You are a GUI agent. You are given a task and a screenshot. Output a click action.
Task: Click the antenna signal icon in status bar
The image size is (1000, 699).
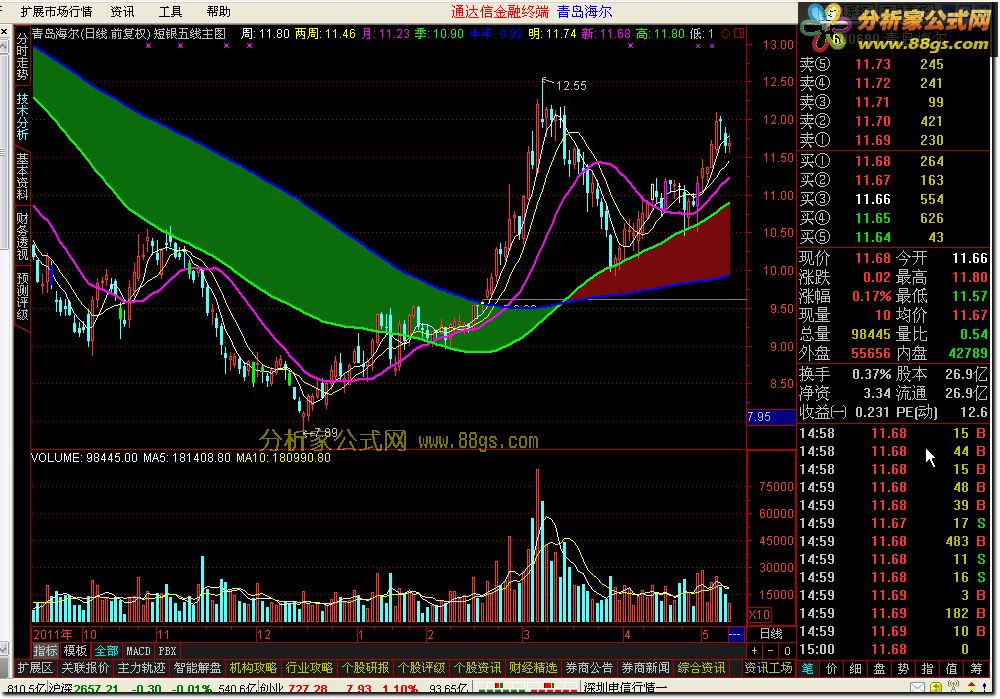pyautogui.click(x=953, y=688)
